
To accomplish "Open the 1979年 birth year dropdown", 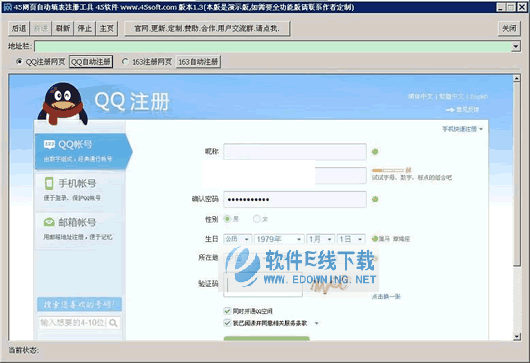I will pyautogui.click(x=279, y=239).
